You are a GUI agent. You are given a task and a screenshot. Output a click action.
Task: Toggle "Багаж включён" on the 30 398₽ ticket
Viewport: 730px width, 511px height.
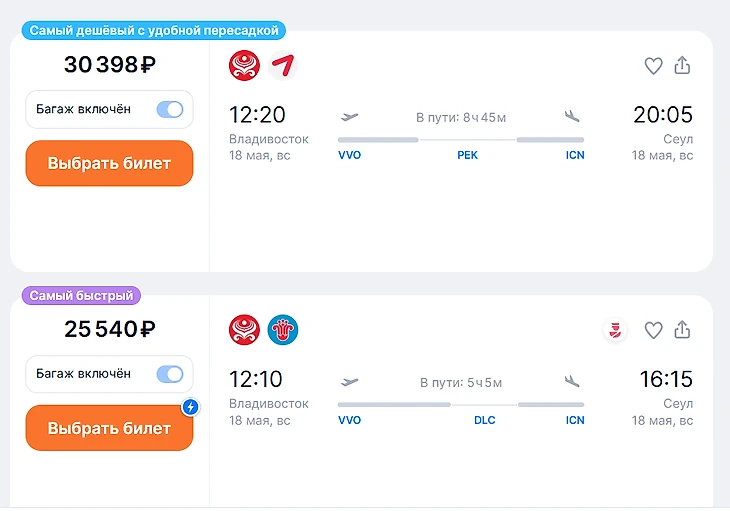(170, 110)
